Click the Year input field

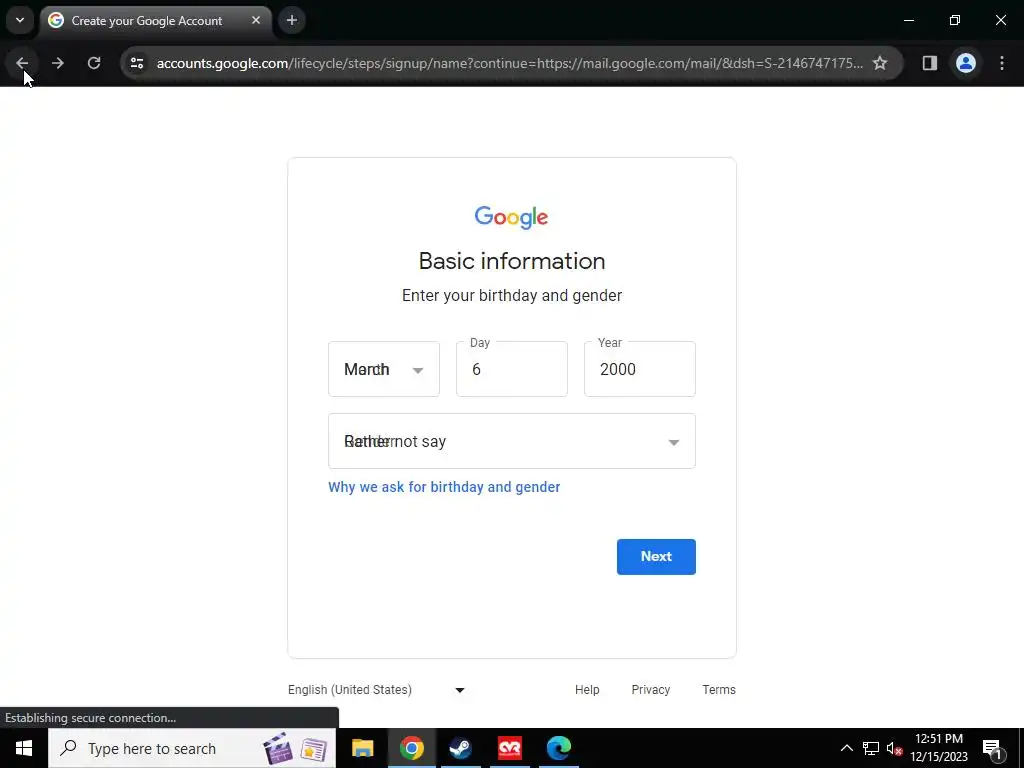[x=640, y=369]
